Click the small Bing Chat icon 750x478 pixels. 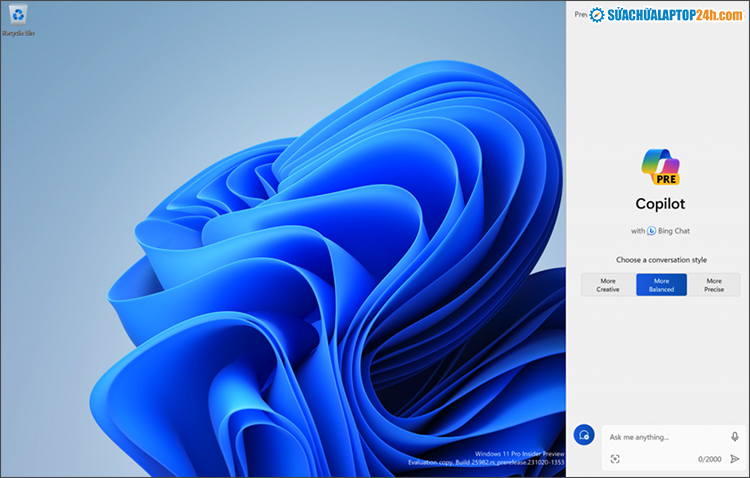coord(651,231)
